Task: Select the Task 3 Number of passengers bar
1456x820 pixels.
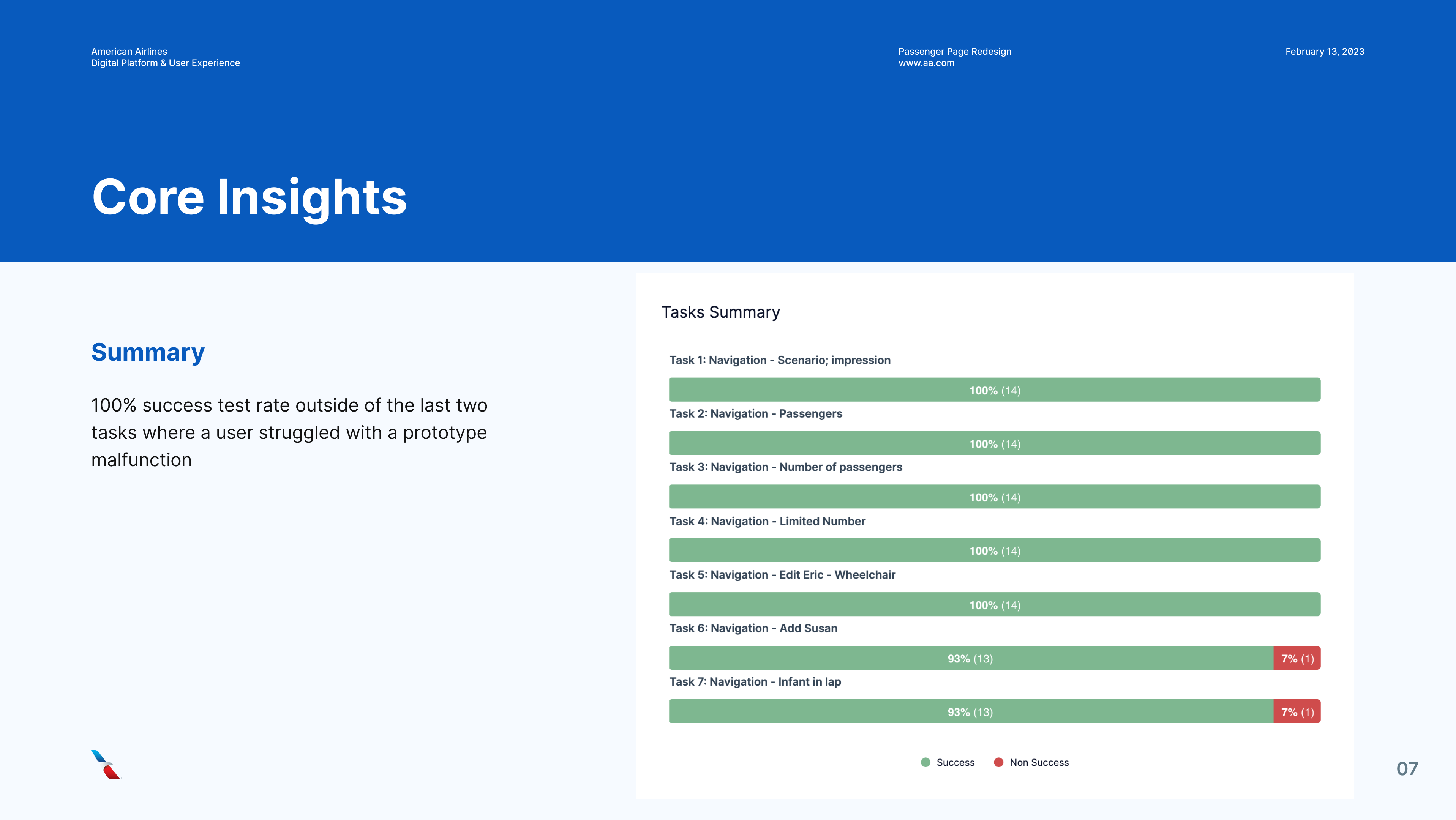Action: point(994,497)
